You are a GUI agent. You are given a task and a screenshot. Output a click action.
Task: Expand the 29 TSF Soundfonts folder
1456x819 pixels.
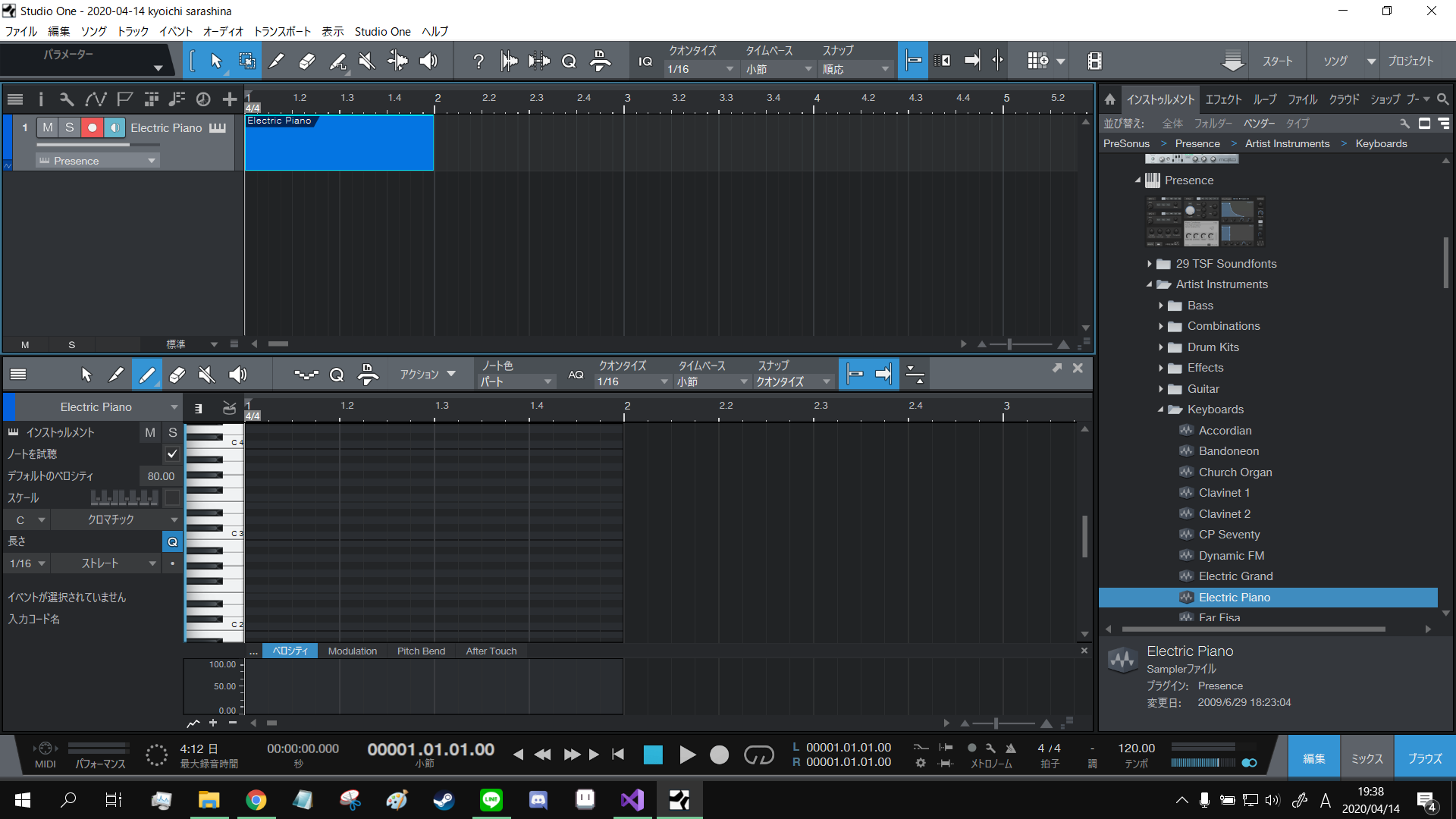(x=1150, y=264)
